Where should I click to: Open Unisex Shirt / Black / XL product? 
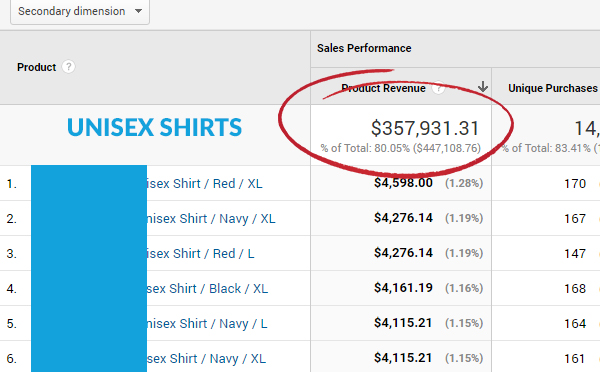click(x=207, y=289)
